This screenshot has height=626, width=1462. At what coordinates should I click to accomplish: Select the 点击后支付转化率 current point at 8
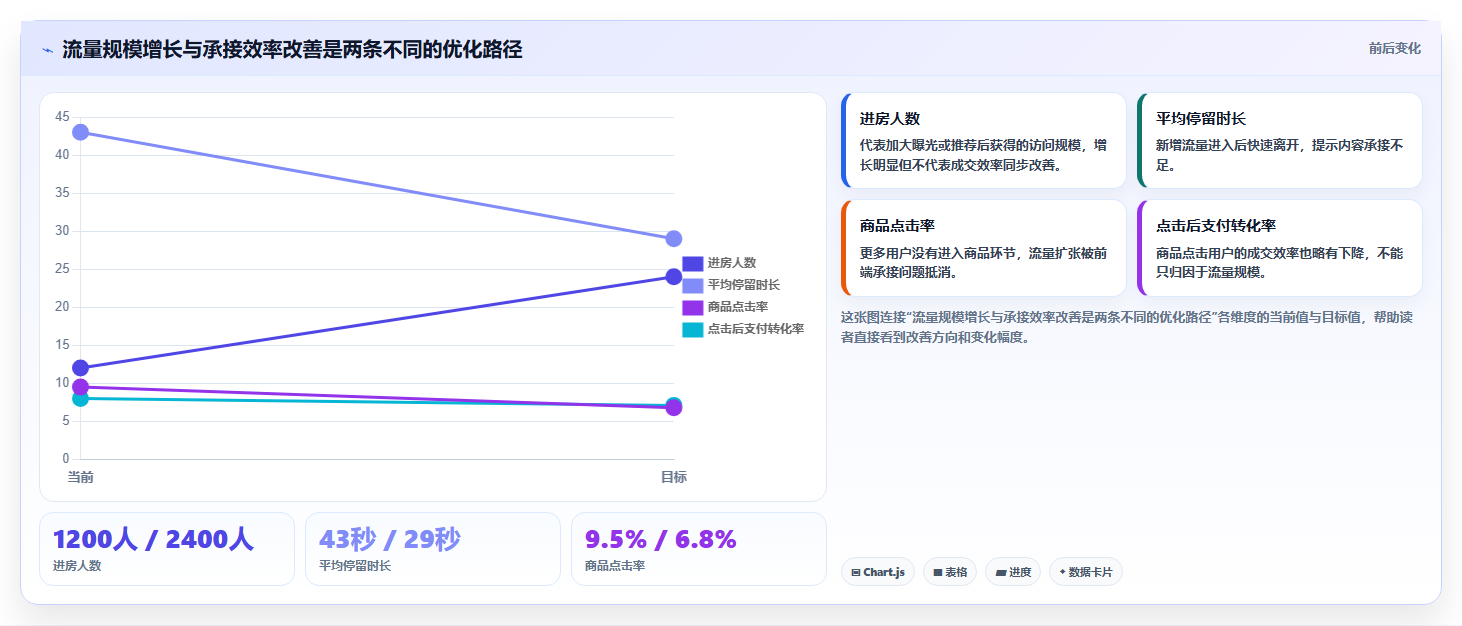81,399
